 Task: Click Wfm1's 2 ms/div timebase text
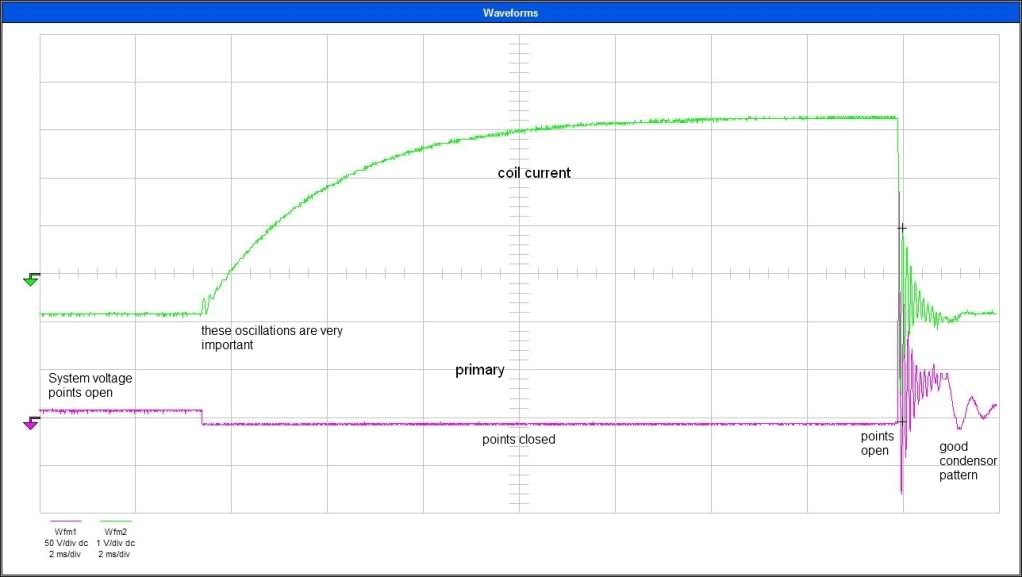65,553
